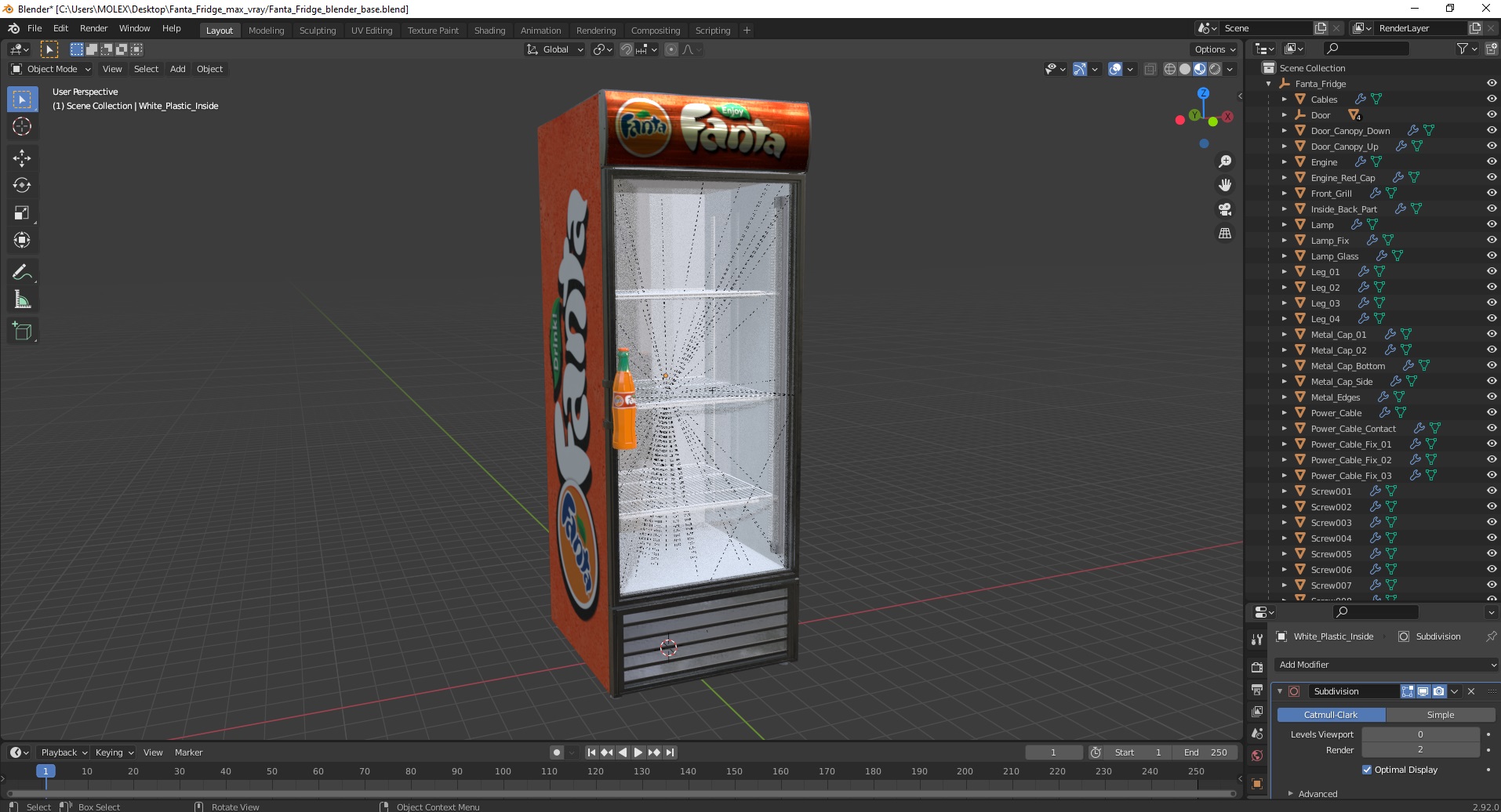Choose the Select Box tool

(x=22, y=100)
